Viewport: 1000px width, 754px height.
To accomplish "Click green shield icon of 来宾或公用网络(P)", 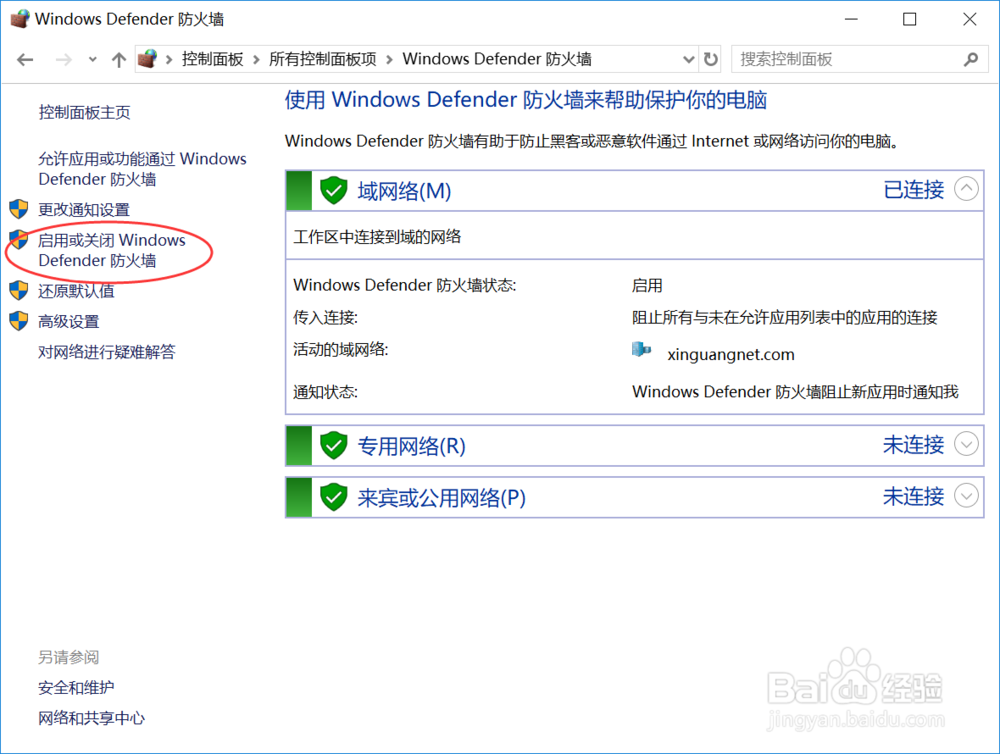I will click(334, 497).
